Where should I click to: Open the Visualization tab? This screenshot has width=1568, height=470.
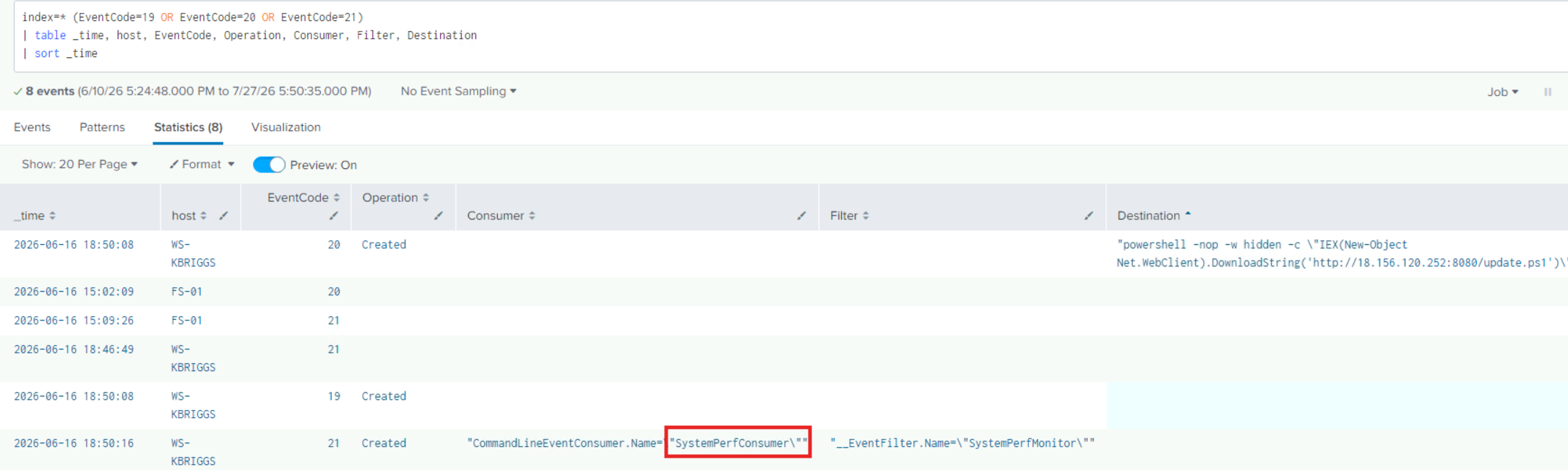pos(285,127)
